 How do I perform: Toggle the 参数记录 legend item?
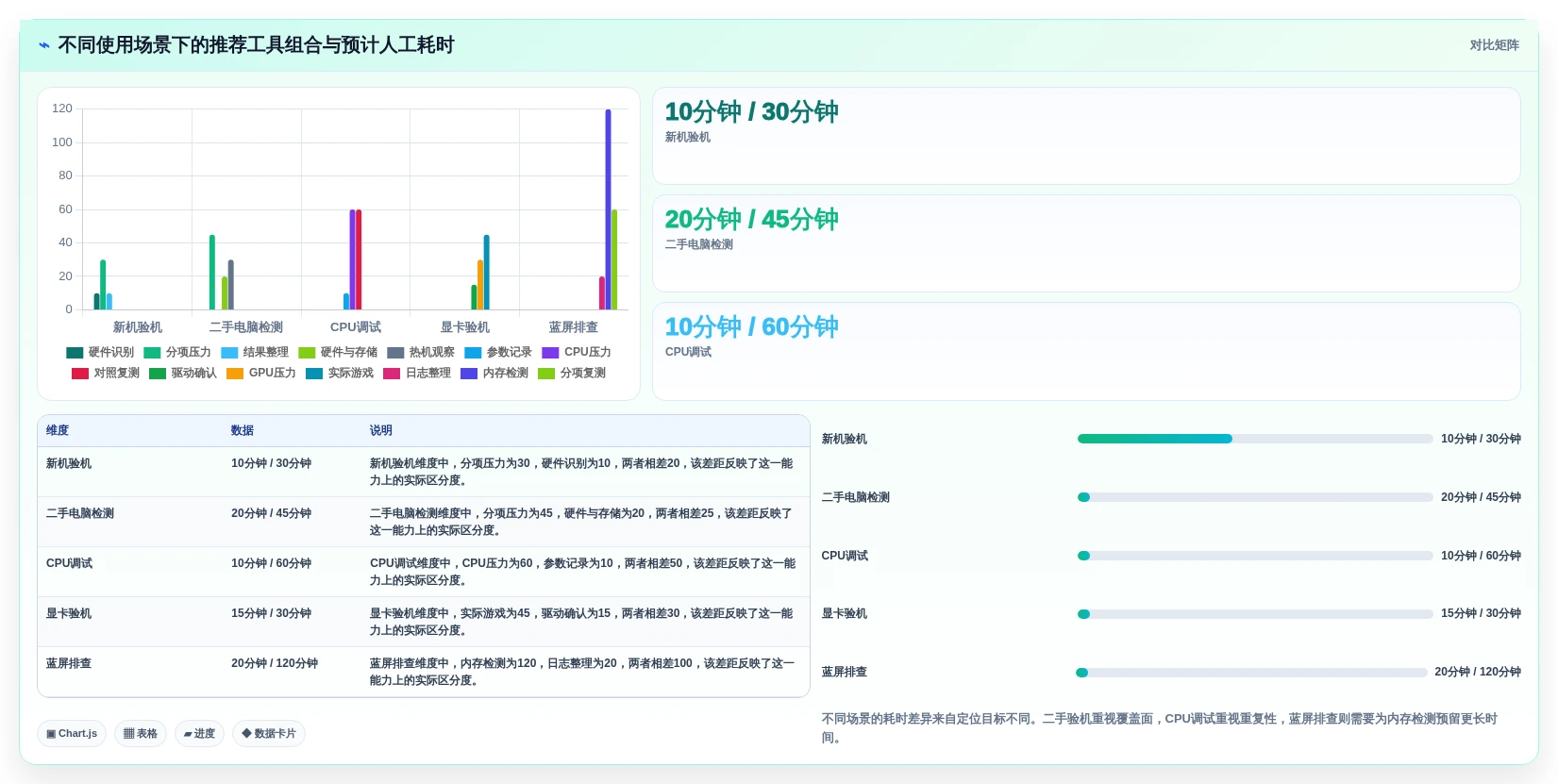pos(498,353)
